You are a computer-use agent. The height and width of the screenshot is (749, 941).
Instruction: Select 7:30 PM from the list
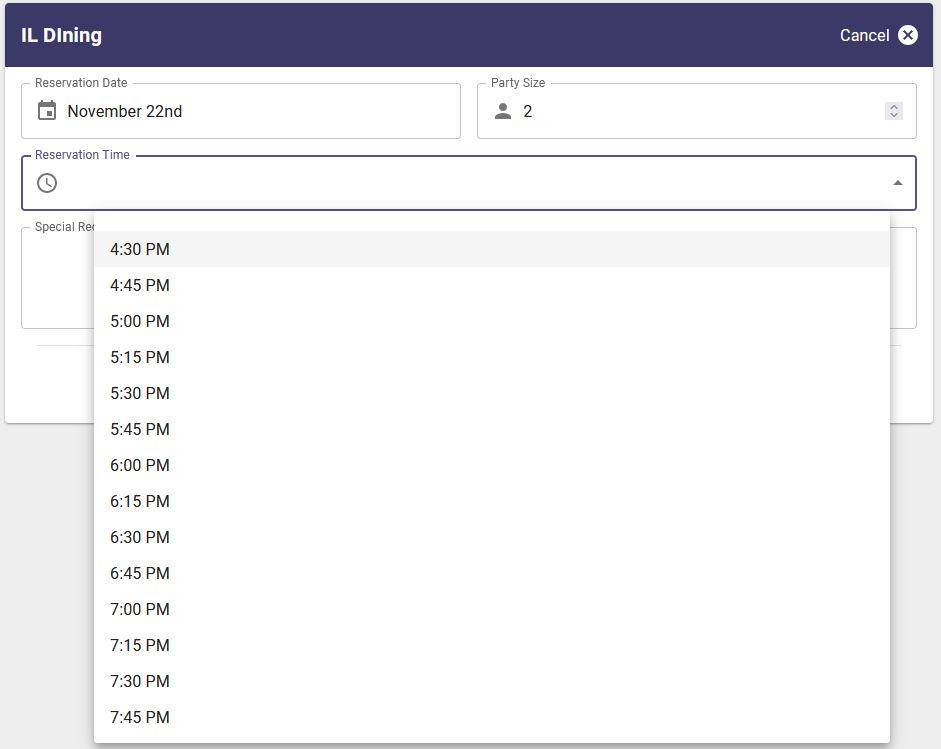(x=140, y=681)
